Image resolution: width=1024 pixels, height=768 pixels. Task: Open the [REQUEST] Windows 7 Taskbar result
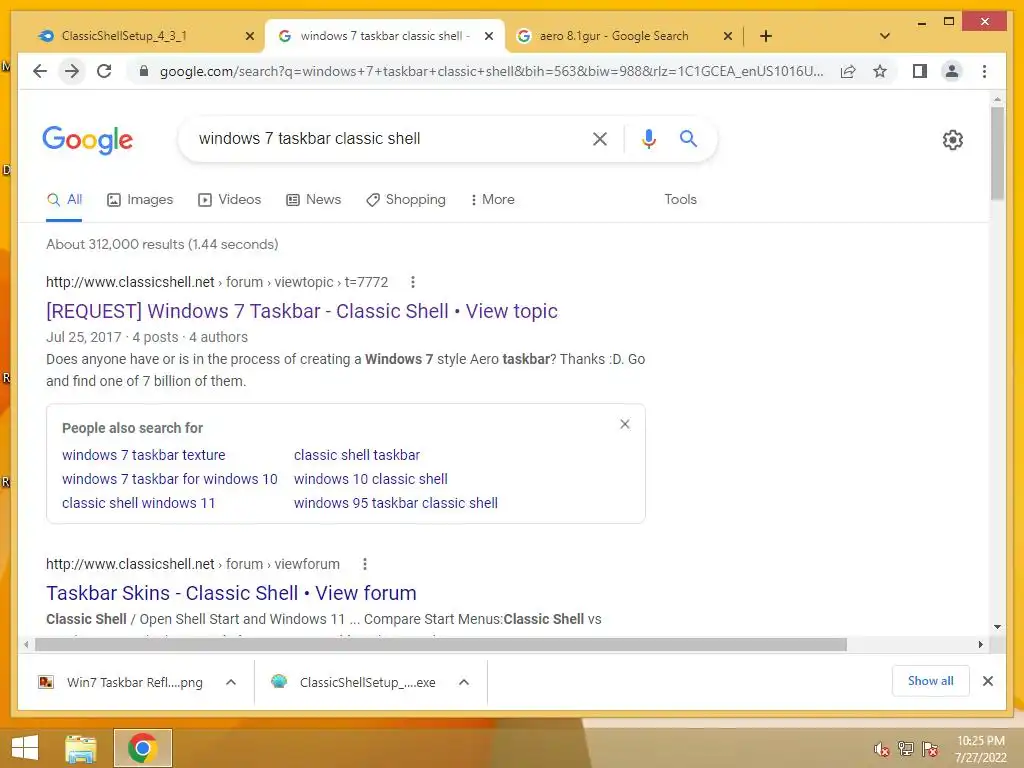tap(302, 311)
